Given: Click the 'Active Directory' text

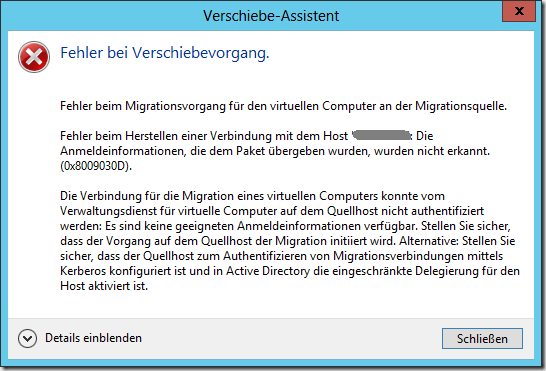Looking at the screenshot, I should pyautogui.click(x=268, y=271).
